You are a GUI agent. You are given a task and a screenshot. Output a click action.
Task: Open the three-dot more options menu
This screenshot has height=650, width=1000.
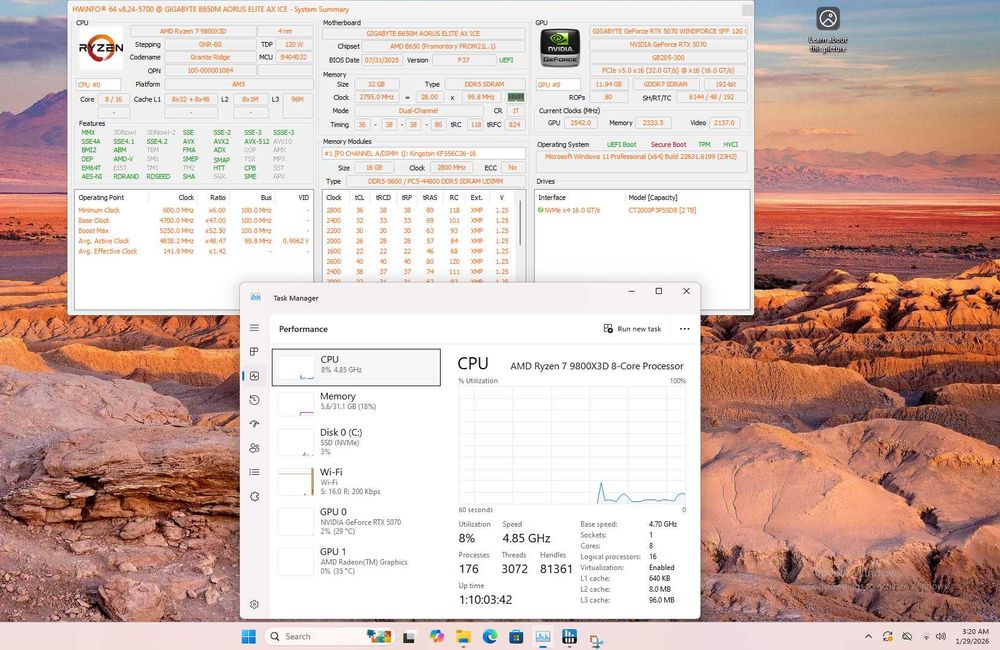[684, 329]
